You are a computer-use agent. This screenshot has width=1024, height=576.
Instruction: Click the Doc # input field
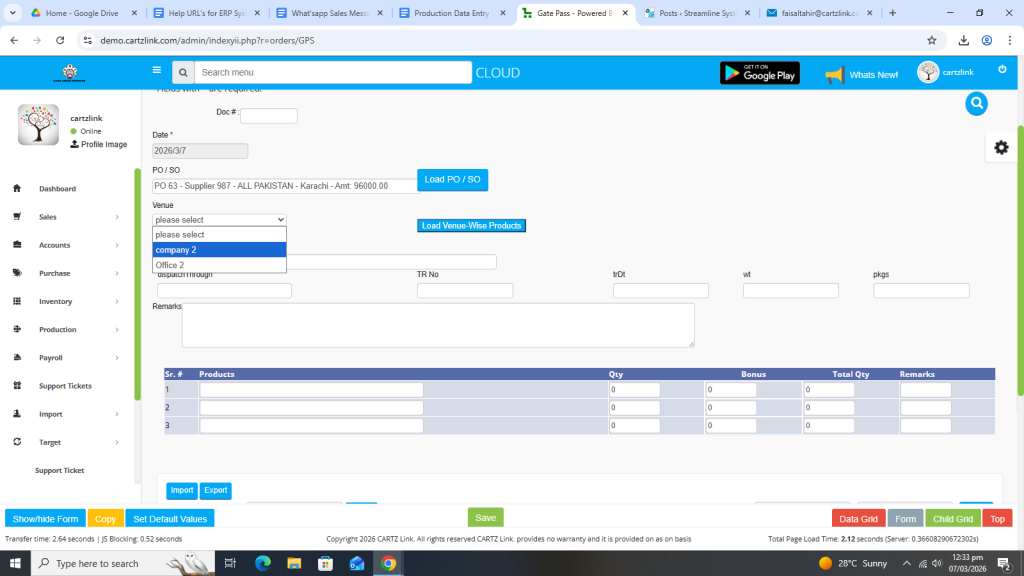pyautogui.click(x=268, y=116)
